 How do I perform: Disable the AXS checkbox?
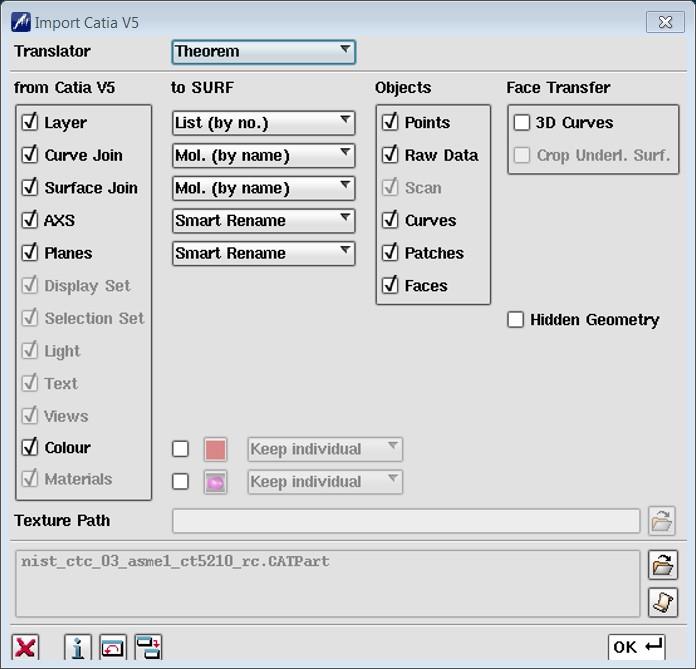point(30,220)
